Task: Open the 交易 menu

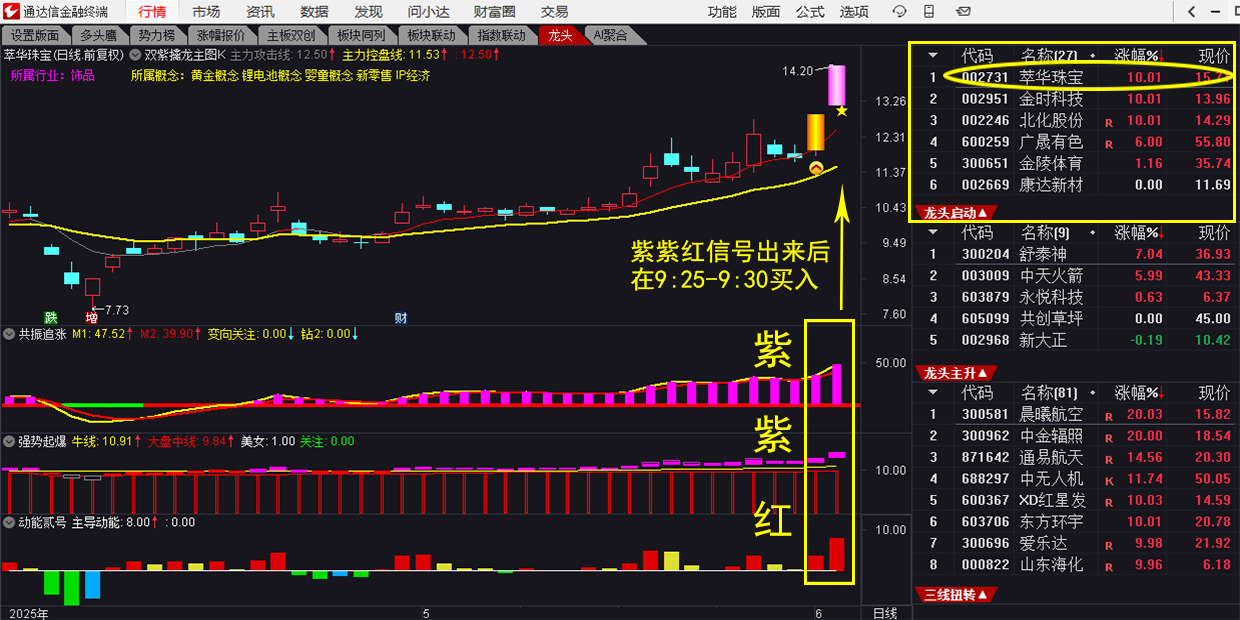Action: [554, 12]
